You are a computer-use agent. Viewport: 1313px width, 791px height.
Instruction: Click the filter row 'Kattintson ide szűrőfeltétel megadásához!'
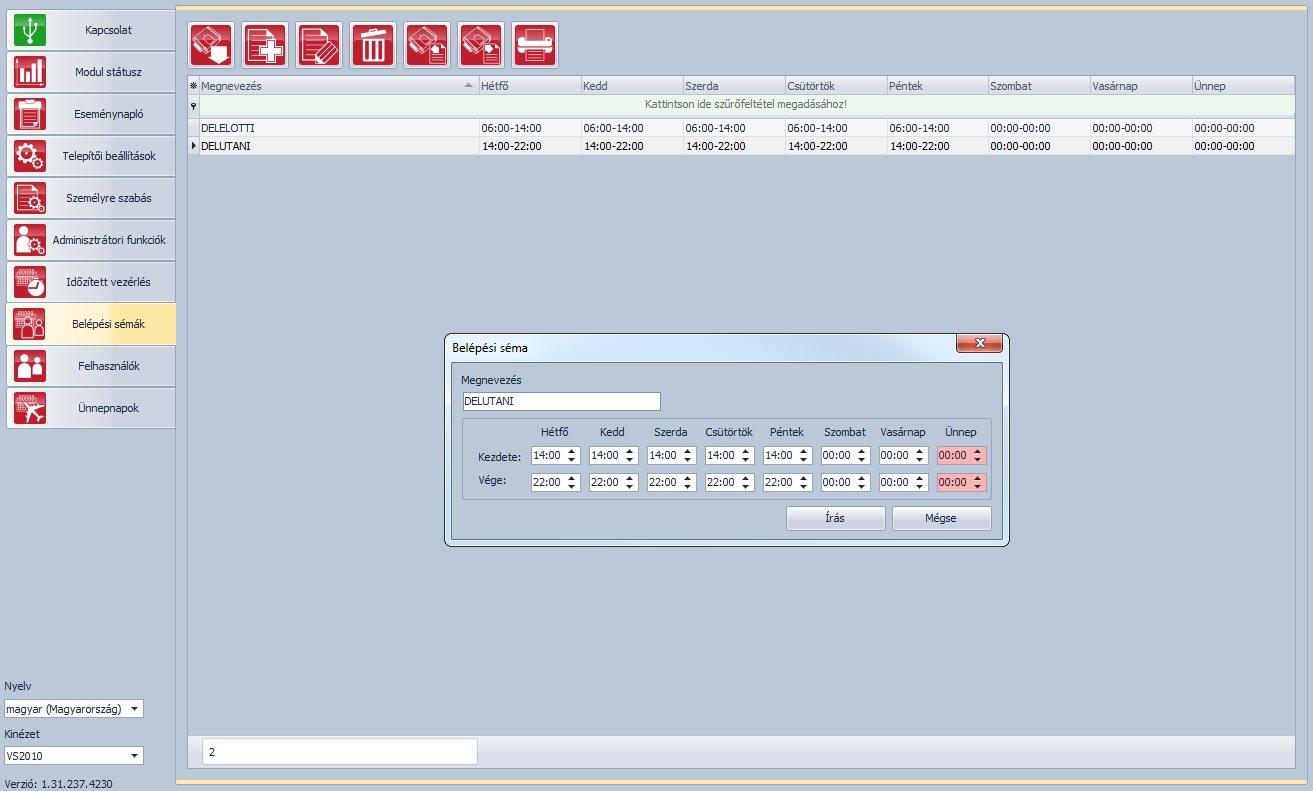746,104
